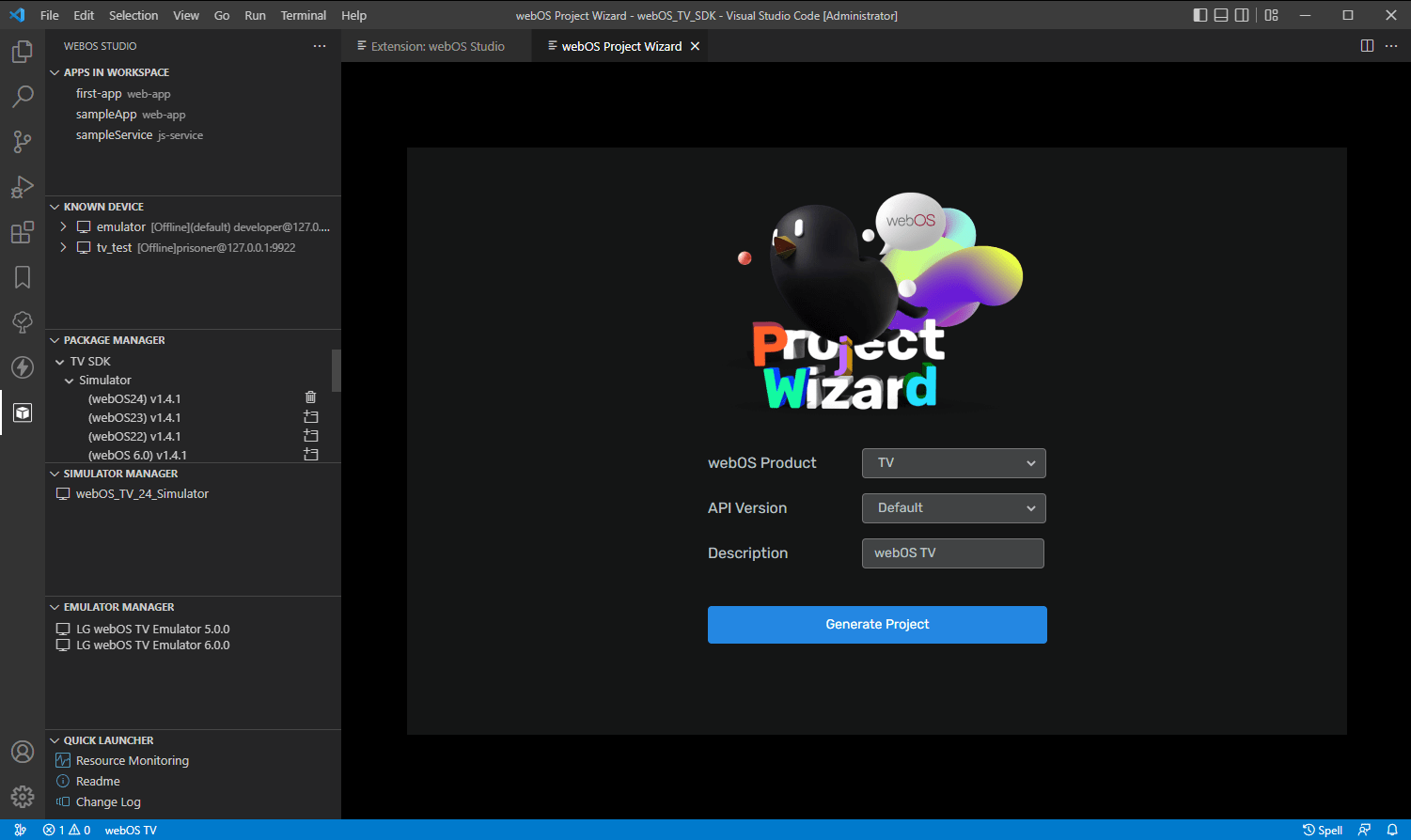Expand the tv_test device entry
1411x840 pixels.
tap(63, 248)
